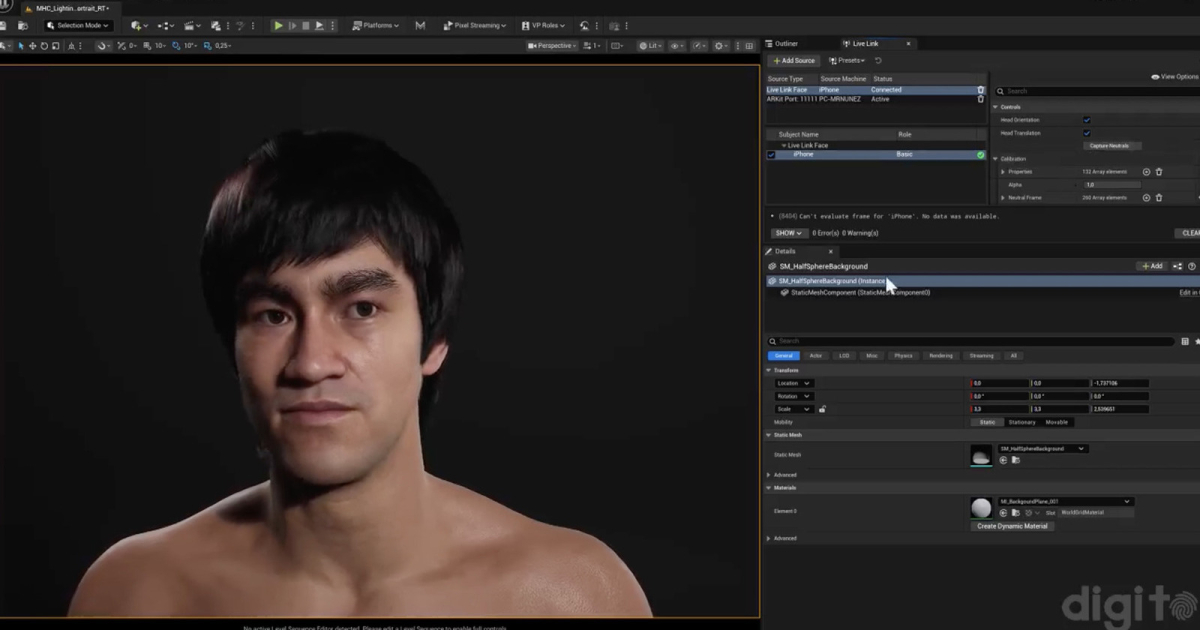Click the green Play button
The height and width of the screenshot is (630, 1200).
coord(278,25)
